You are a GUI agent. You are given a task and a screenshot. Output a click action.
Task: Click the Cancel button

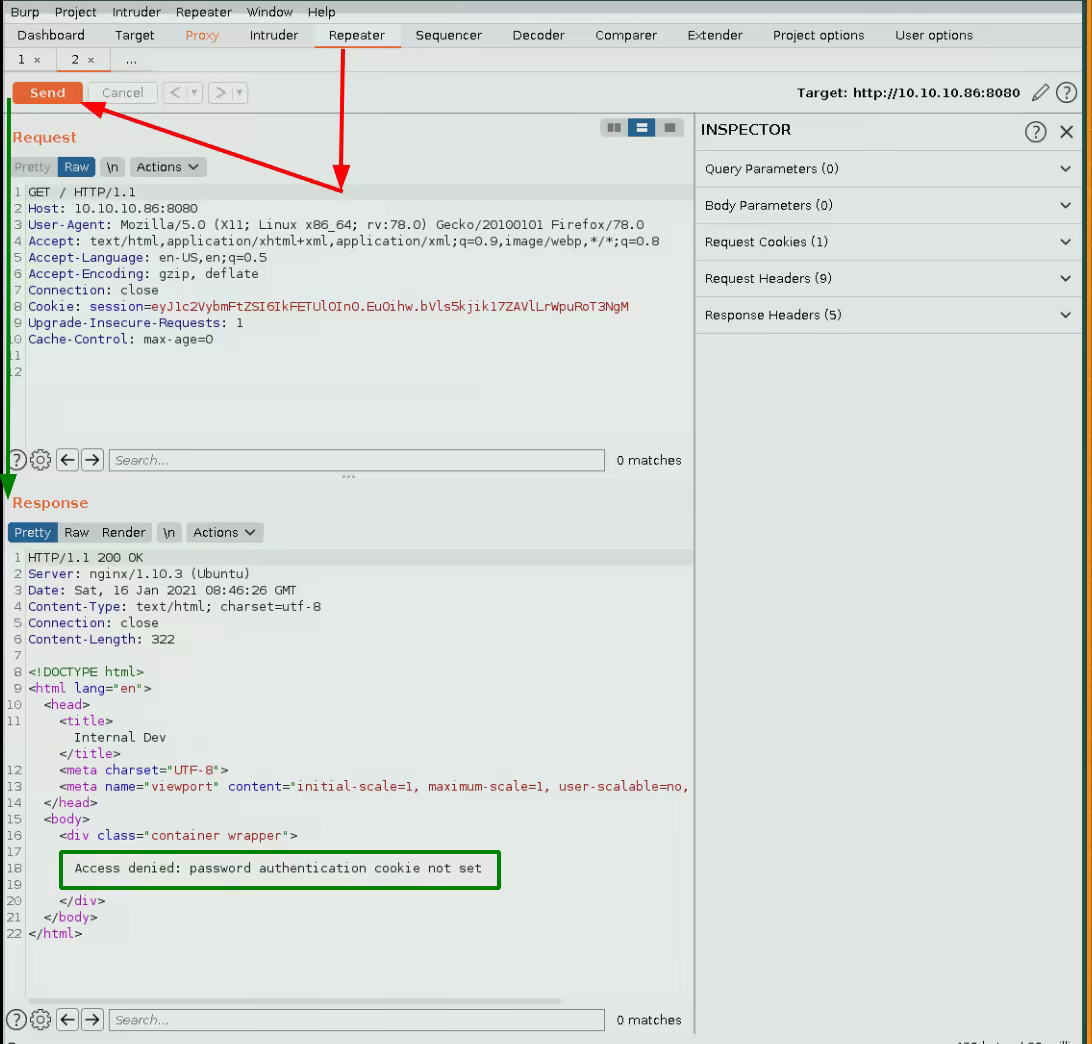tap(122, 93)
